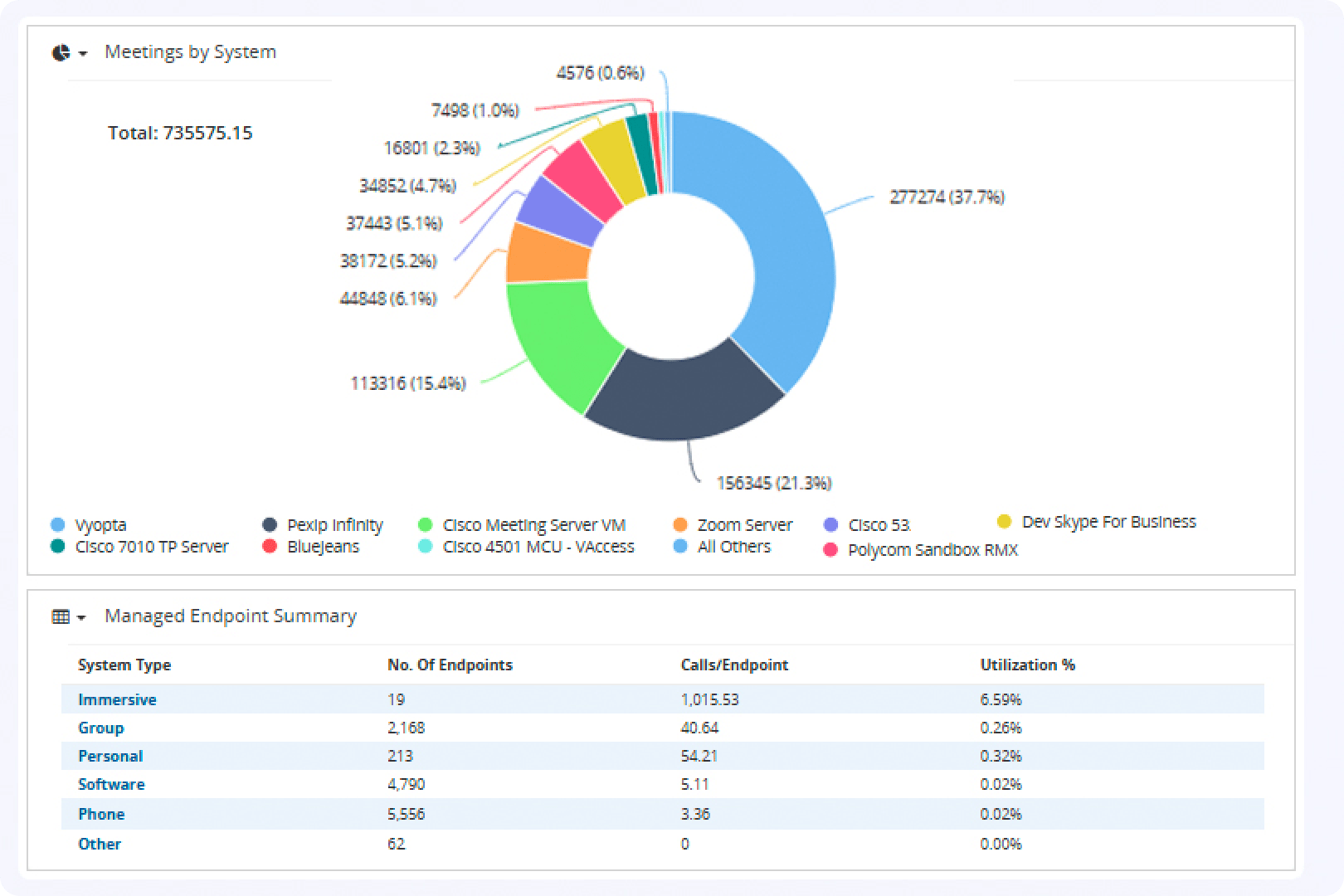The image size is (1344, 896).
Task: Sort by the System Type column header
Action: (x=124, y=665)
